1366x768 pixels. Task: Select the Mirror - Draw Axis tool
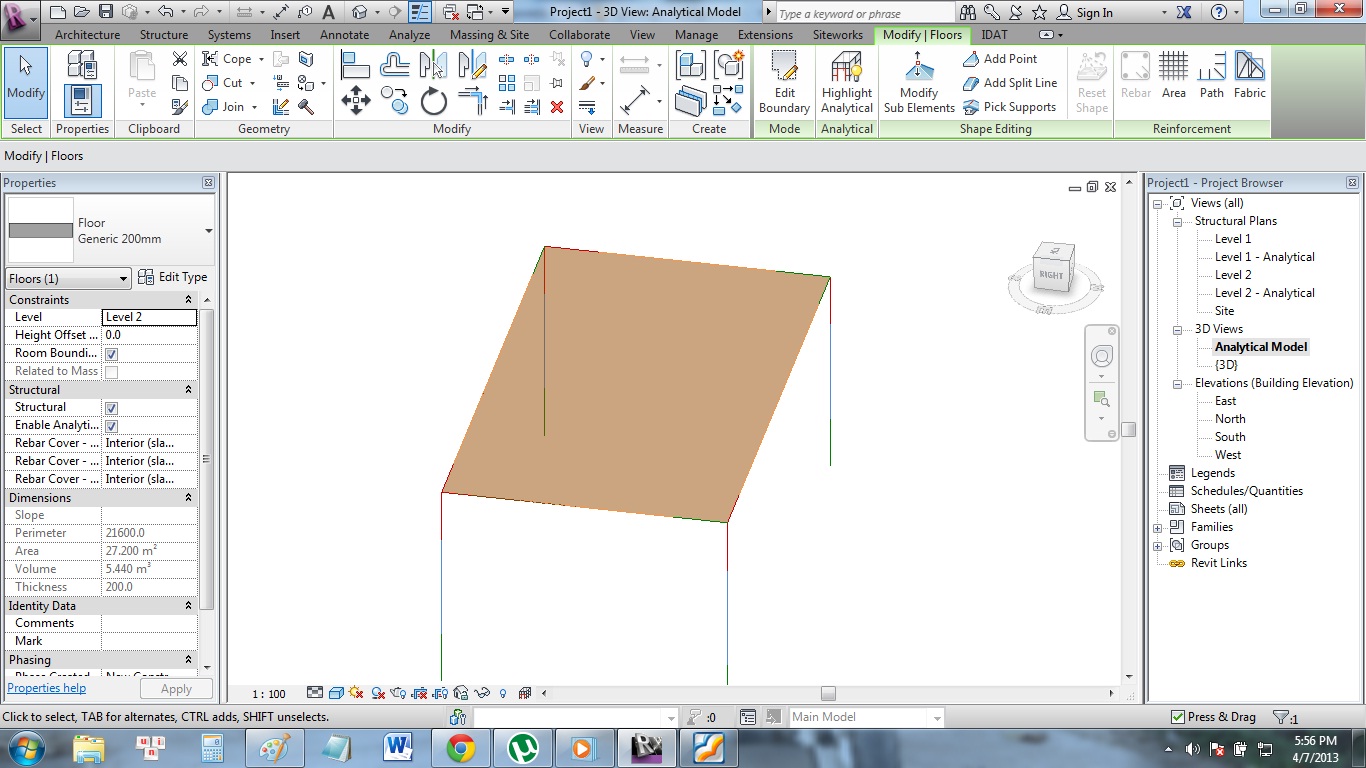point(472,65)
